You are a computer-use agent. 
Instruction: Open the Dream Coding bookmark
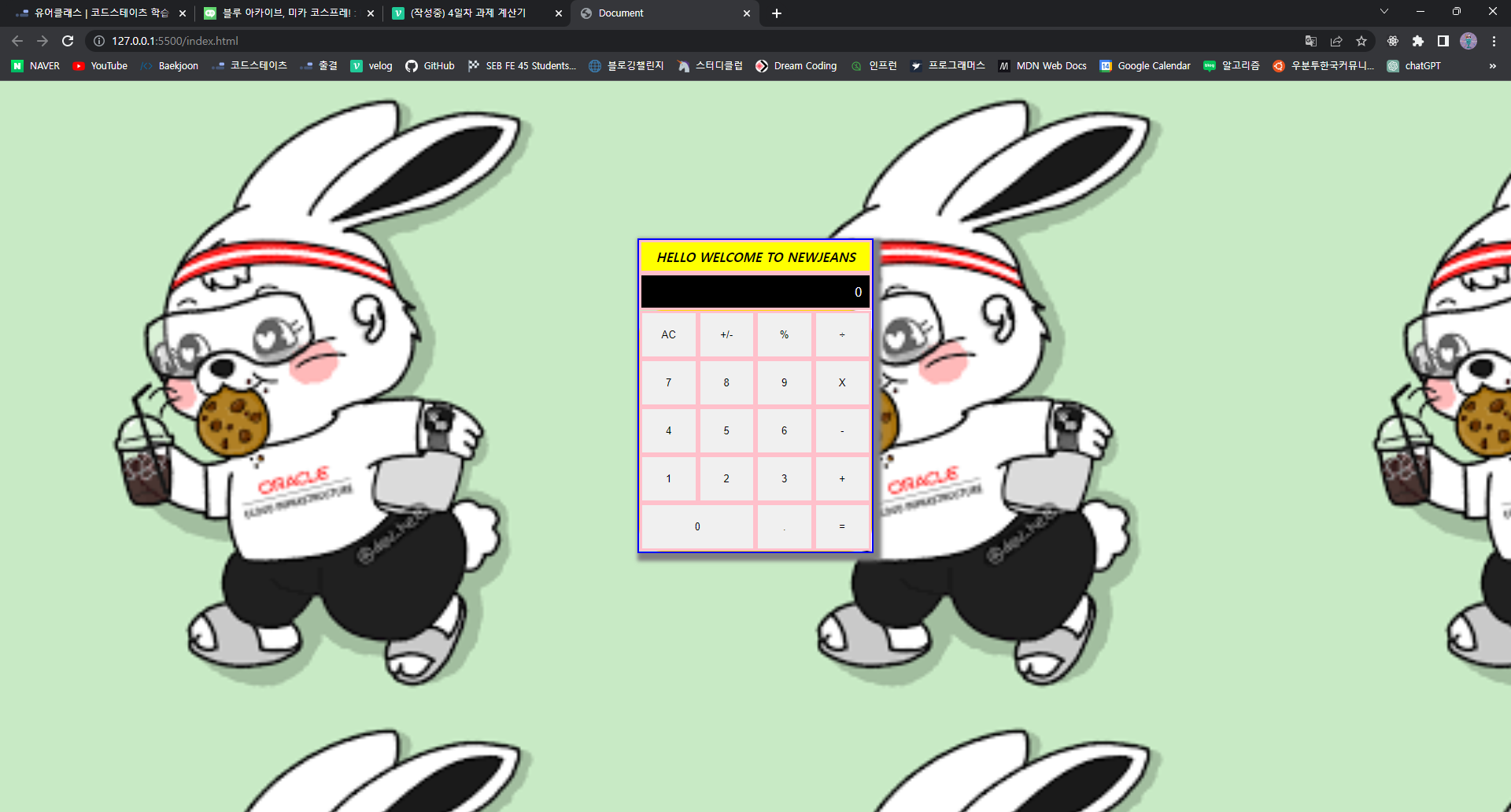[x=796, y=66]
